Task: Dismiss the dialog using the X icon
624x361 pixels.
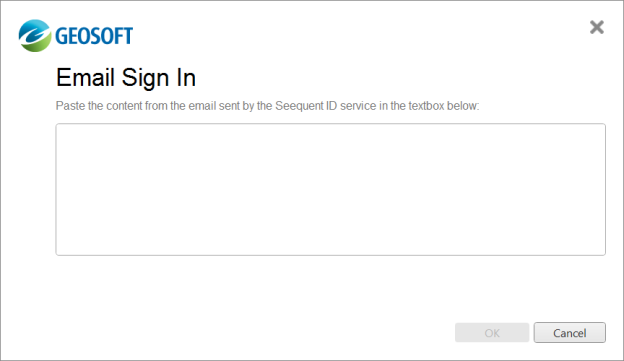Action: (597, 27)
